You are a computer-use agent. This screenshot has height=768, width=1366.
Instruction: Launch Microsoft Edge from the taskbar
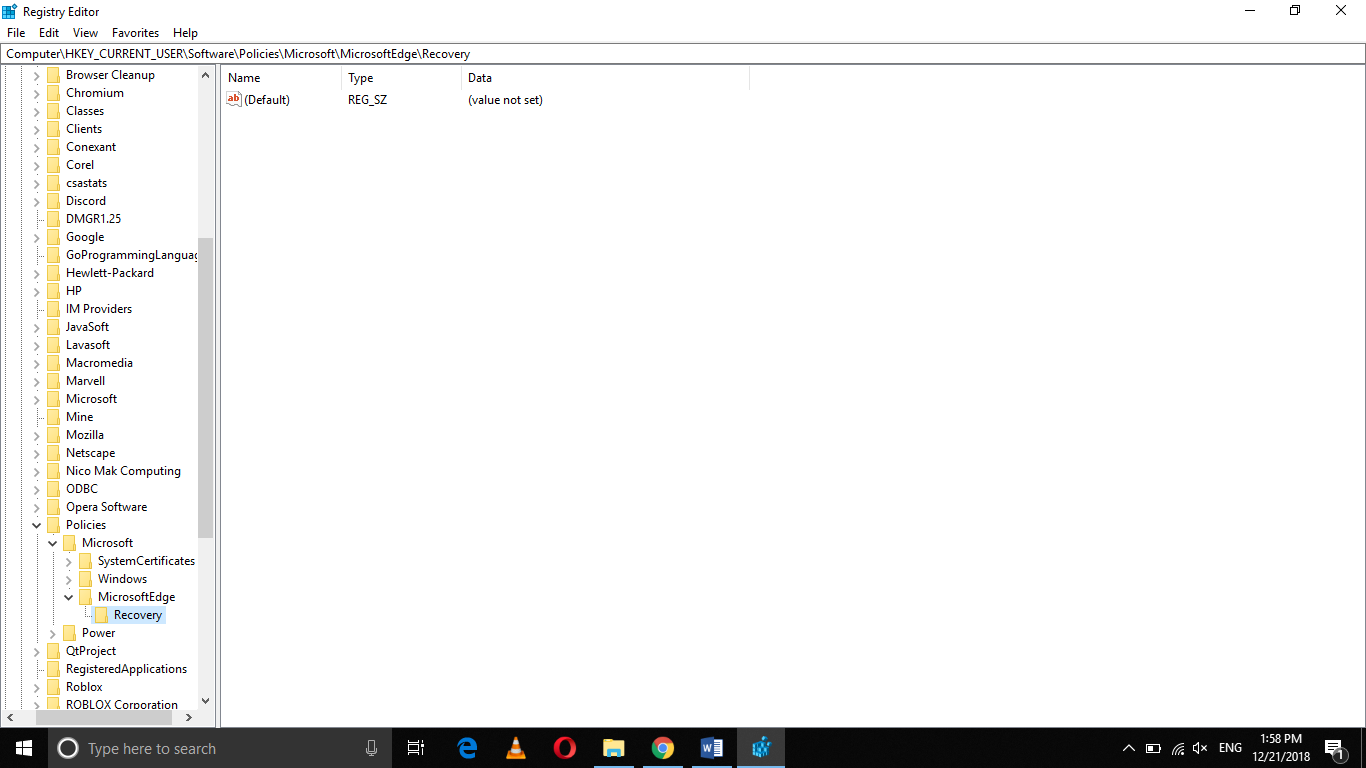466,747
